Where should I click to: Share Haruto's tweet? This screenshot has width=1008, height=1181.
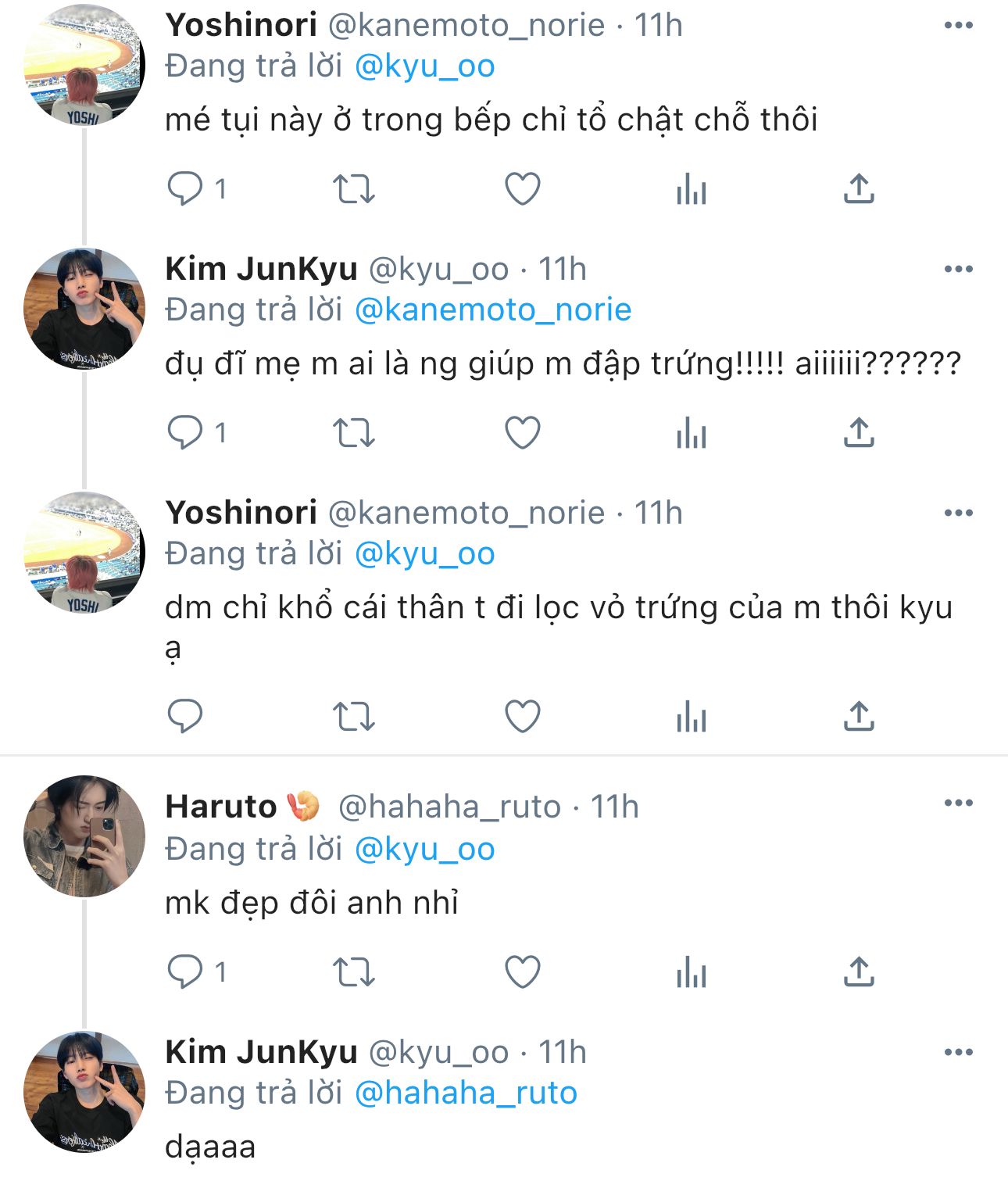tap(858, 972)
